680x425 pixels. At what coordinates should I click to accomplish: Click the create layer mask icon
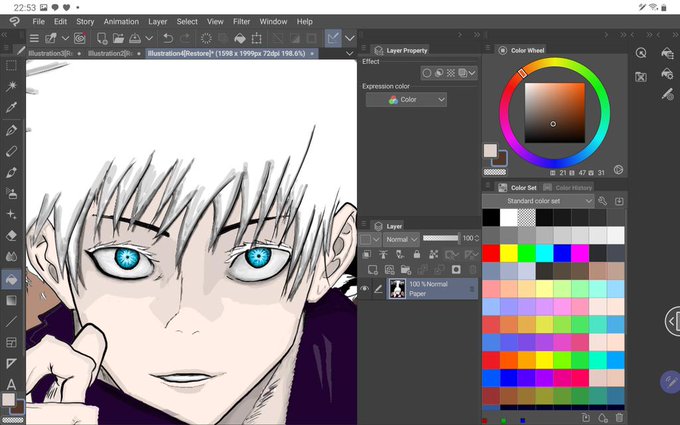coord(456,270)
